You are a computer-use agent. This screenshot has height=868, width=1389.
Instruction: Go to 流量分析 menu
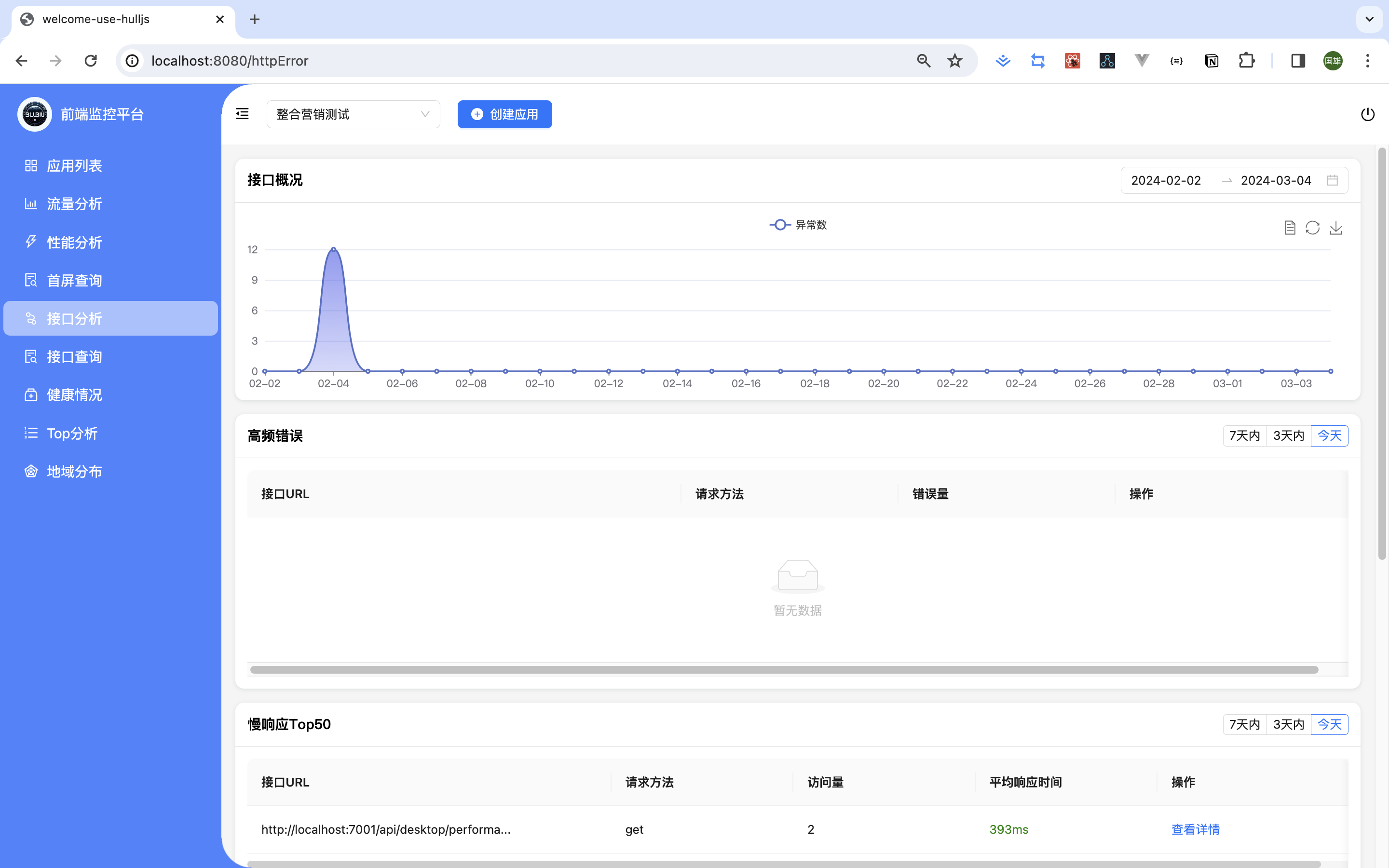click(x=111, y=204)
